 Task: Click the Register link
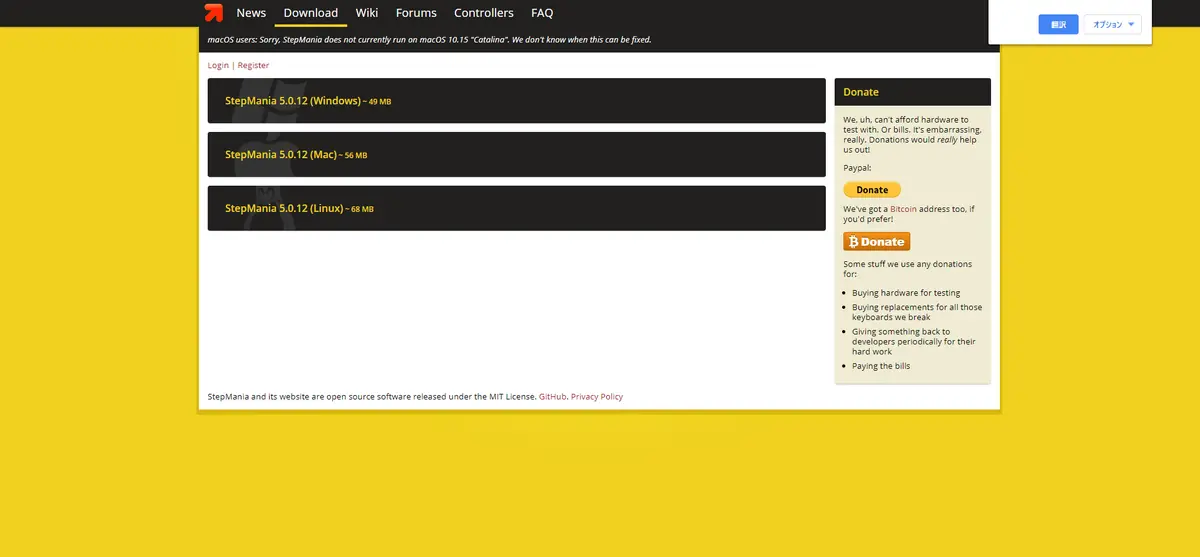pyautogui.click(x=253, y=65)
